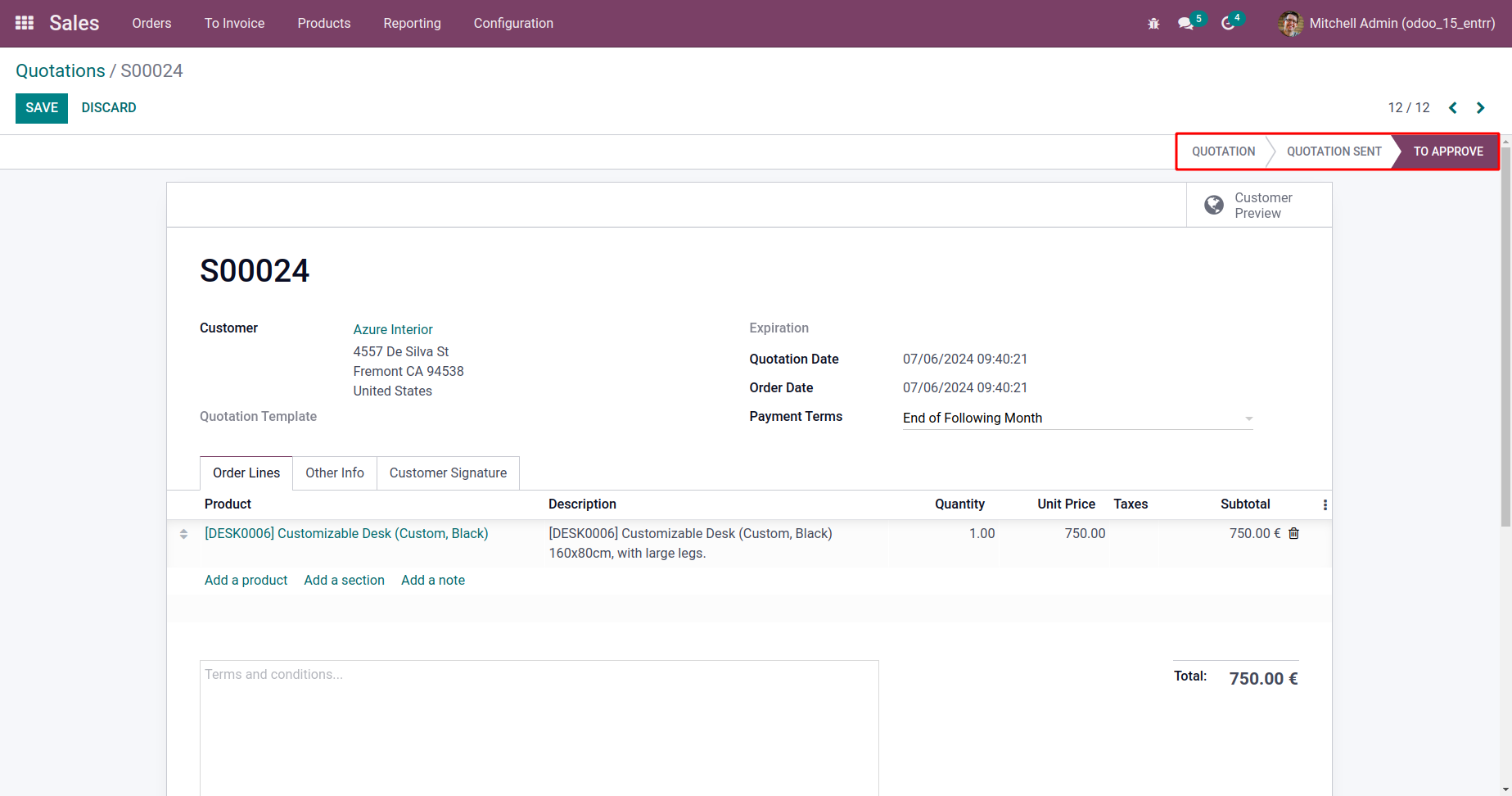Open the Mitchell Admin user menu
This screenshot has height=796, width=1512.
coord(1387,24)
